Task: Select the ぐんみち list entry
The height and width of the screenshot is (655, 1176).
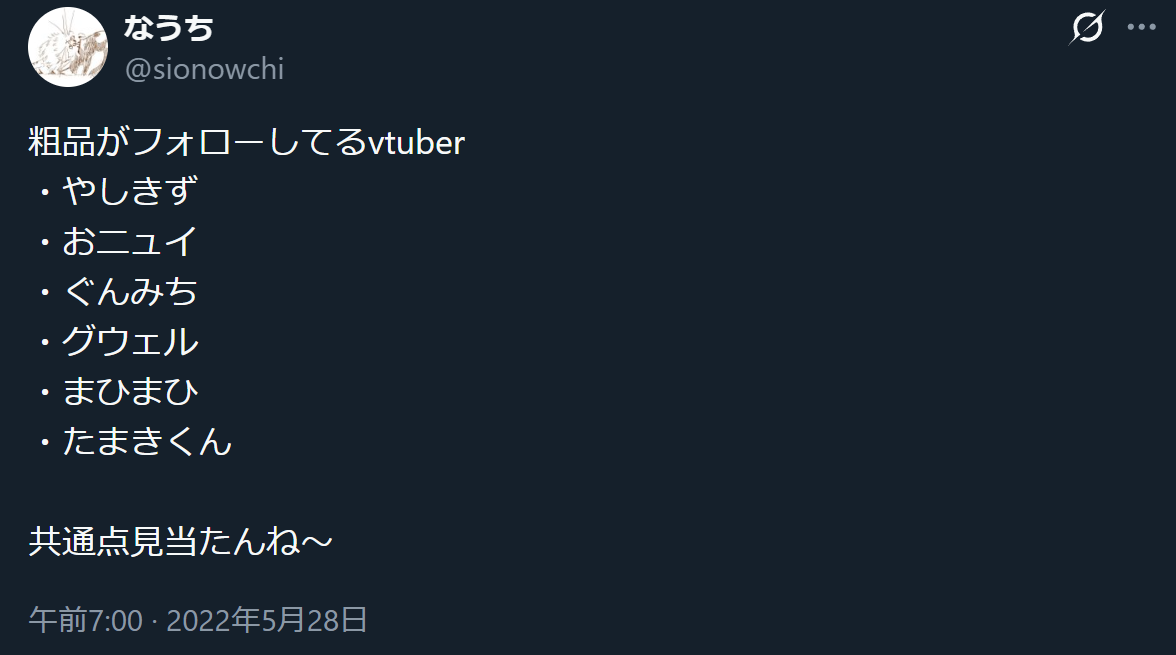Action: click(x=129, y=291)
